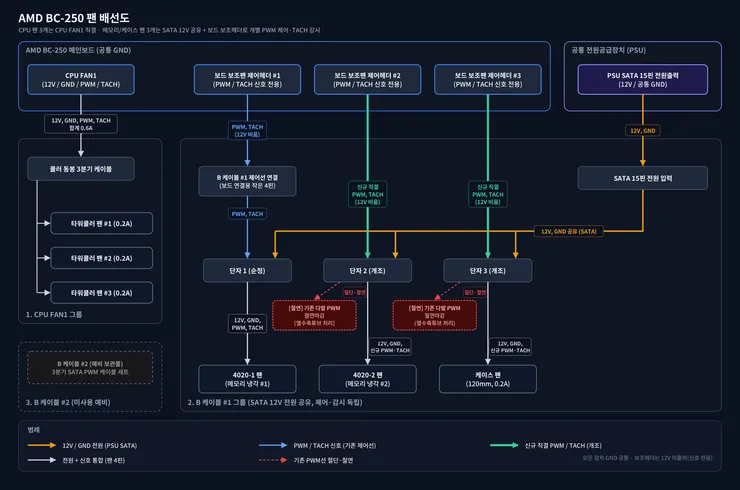Click the red dashed 절단·절연 legend arrow
The height and width of the screenshot is (490, 740).
pyautogui.click(x=273, y=460)
